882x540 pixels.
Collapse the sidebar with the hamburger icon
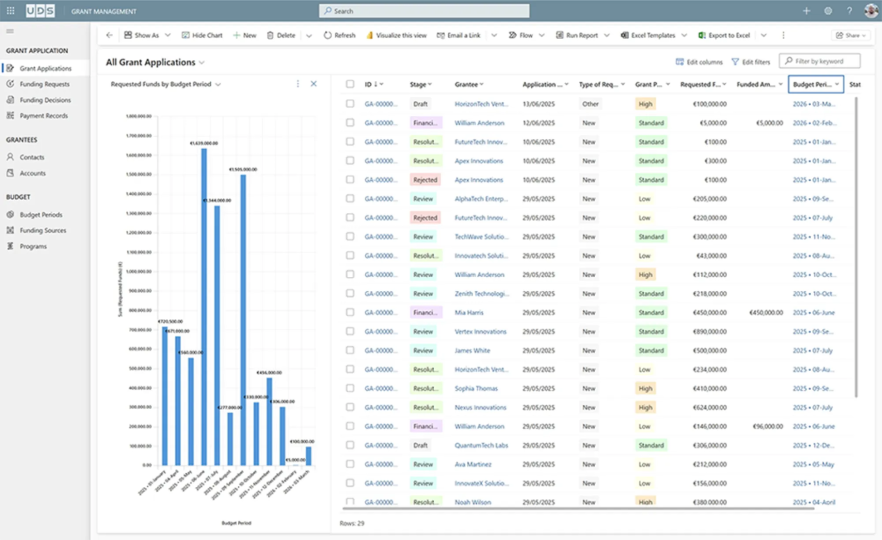click(x=10, y=31)
